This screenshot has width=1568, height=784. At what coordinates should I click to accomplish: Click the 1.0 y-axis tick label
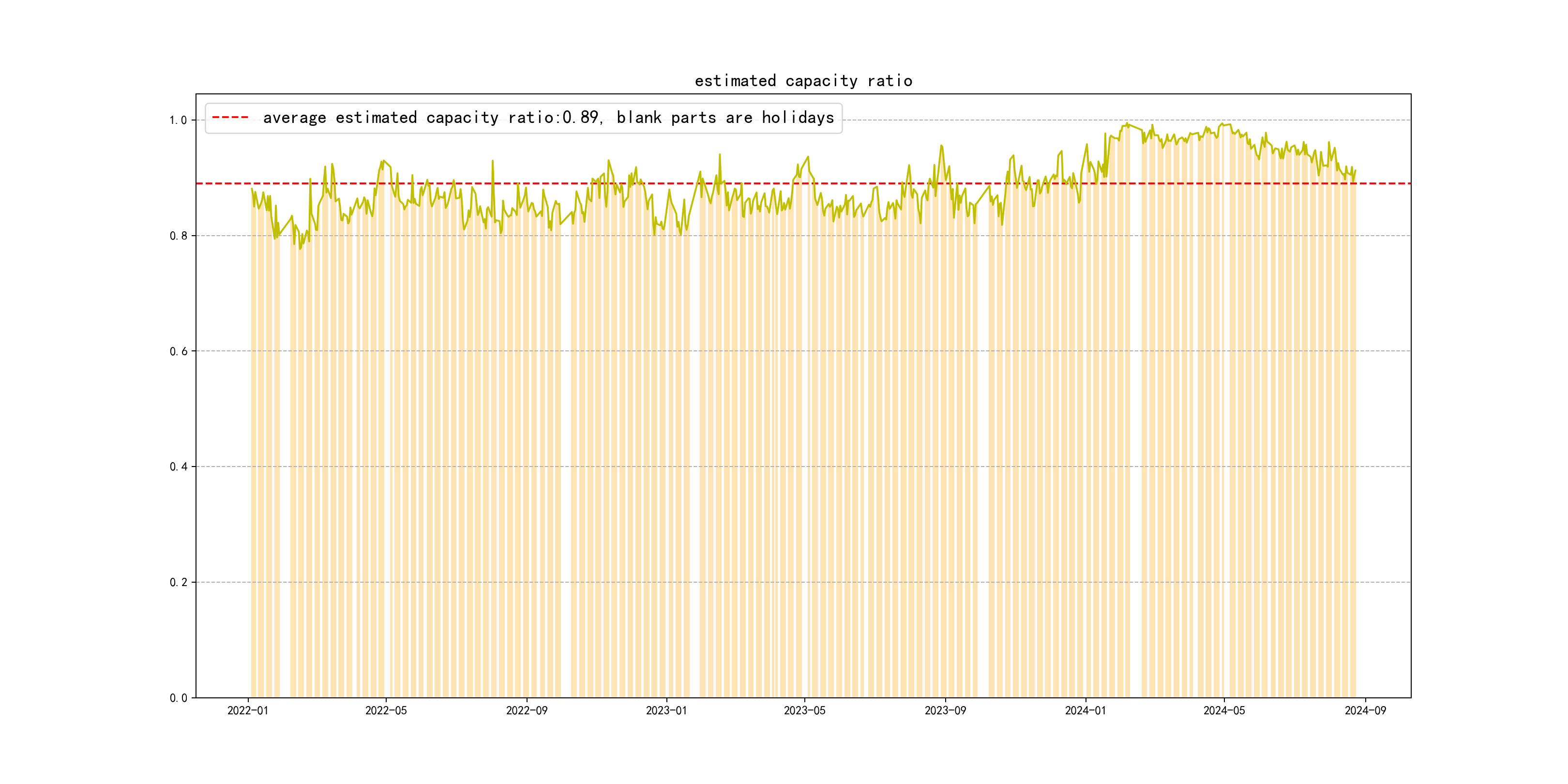[178, 121]
